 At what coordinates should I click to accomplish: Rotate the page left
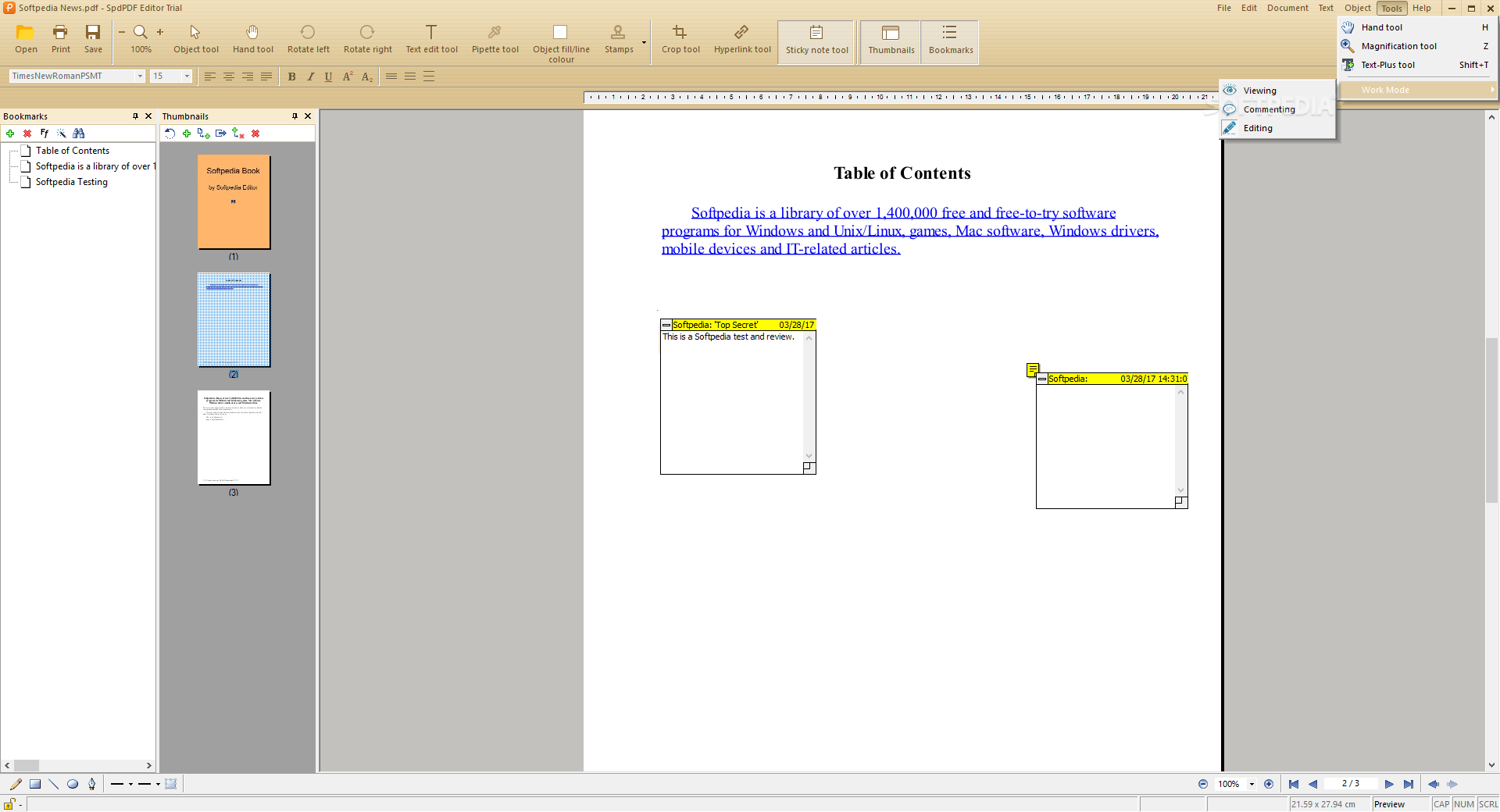tap(308, 39)
